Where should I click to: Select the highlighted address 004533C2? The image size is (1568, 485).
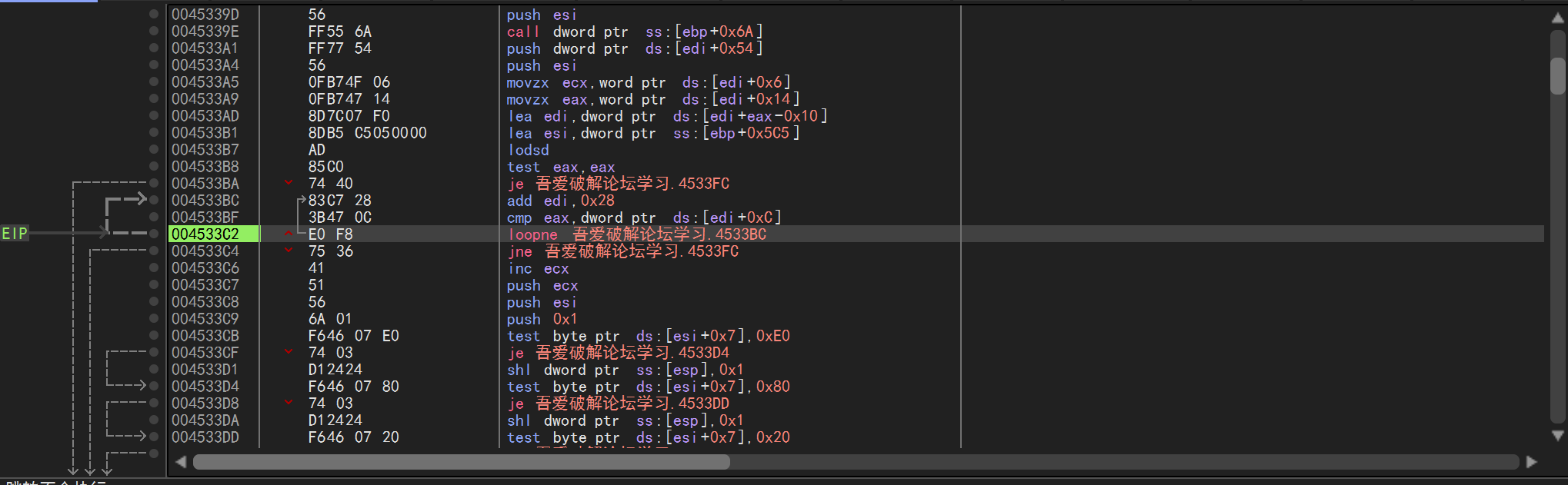click(205, 234)
